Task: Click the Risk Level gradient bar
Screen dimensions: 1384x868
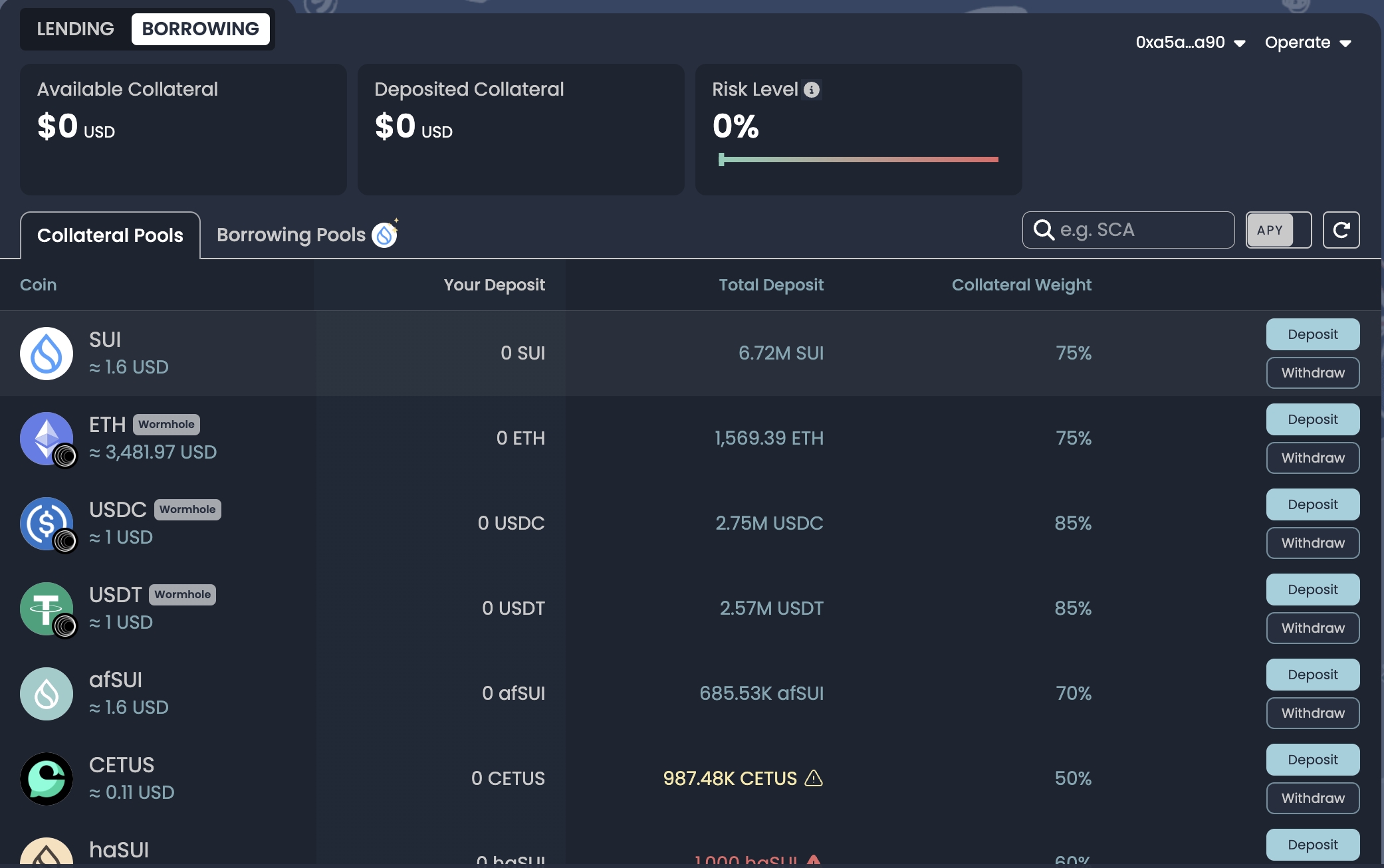Action: pos(858,160)
